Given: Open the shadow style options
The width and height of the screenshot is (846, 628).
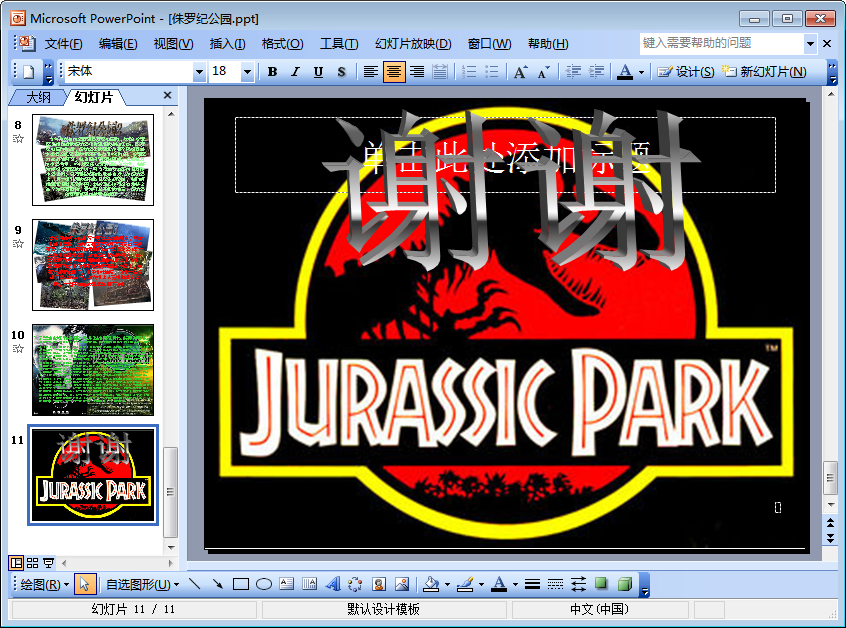Looking at the screenshot, I should 601,584.
